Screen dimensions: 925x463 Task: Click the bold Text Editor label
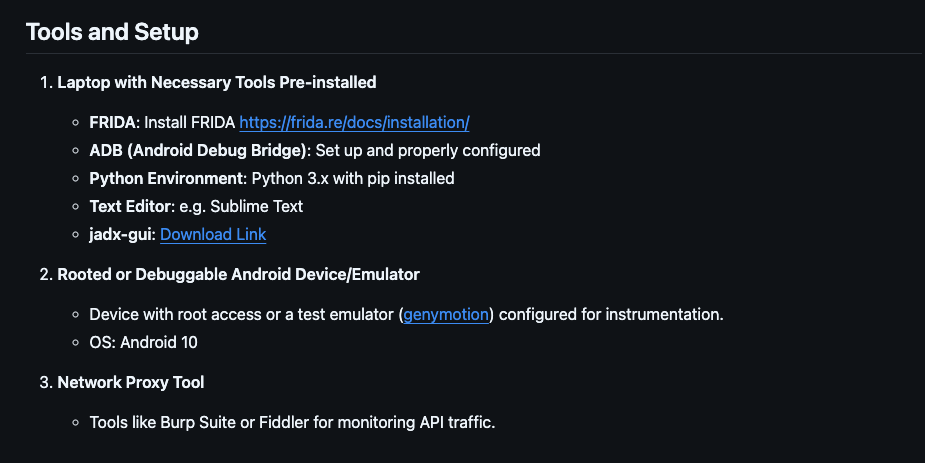pos(130,206)
